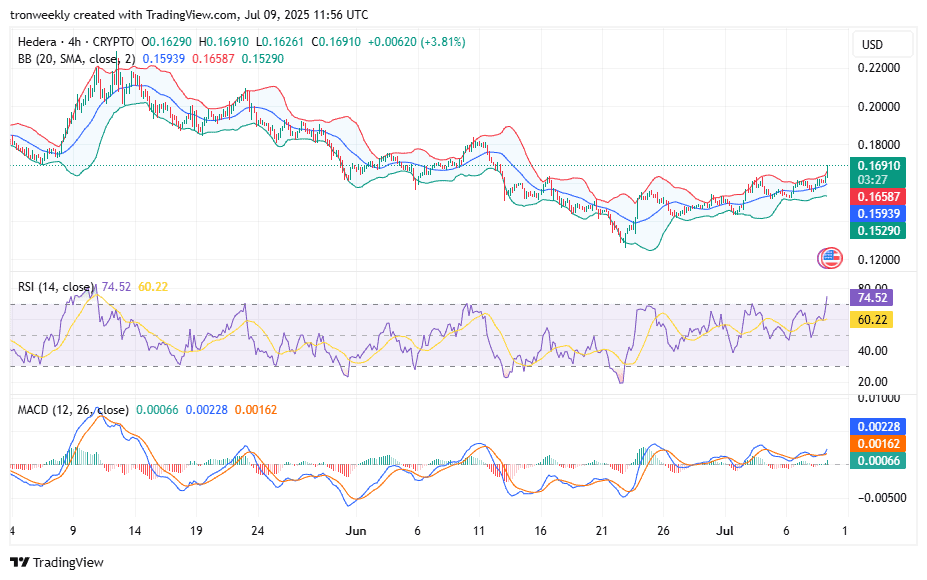Click the blue 0.00228 MACD axis label
The height and width of the screenshot is (580, 927).
[878, 426]
